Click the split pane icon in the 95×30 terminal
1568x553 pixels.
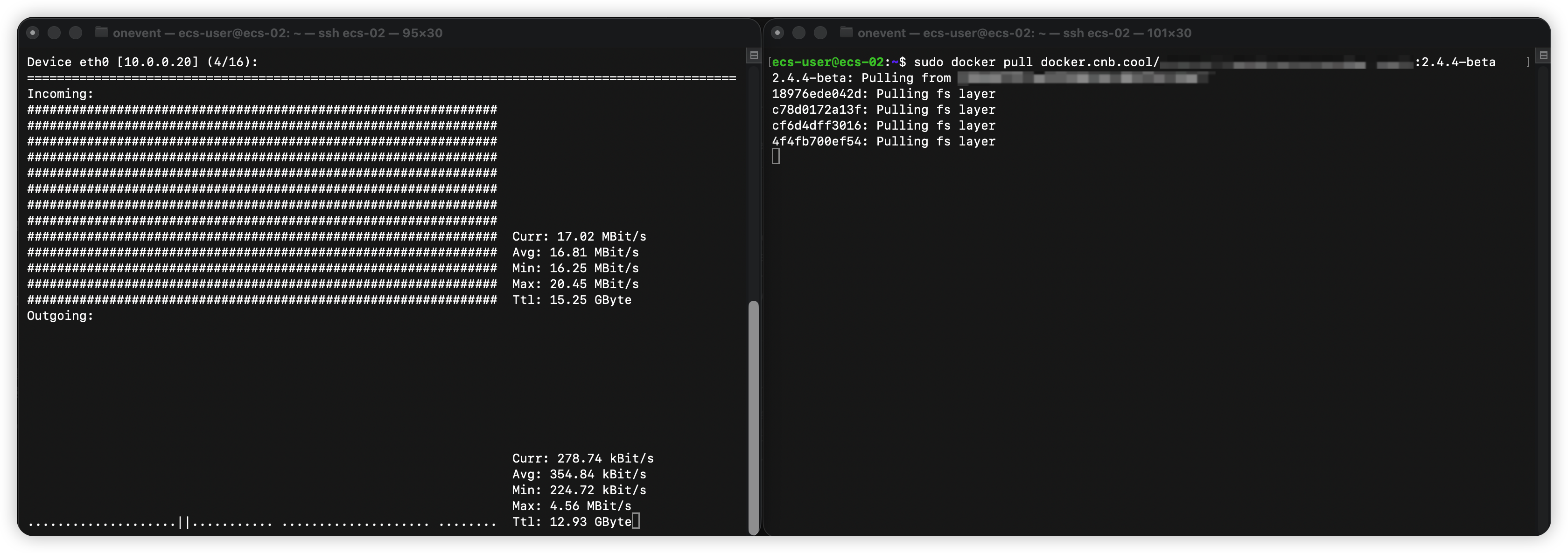754,55
